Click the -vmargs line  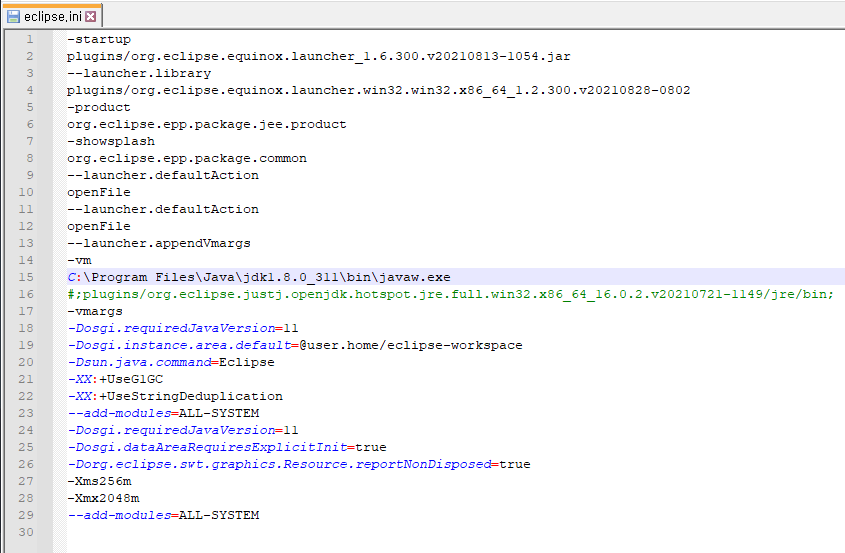tap(95, 311)
